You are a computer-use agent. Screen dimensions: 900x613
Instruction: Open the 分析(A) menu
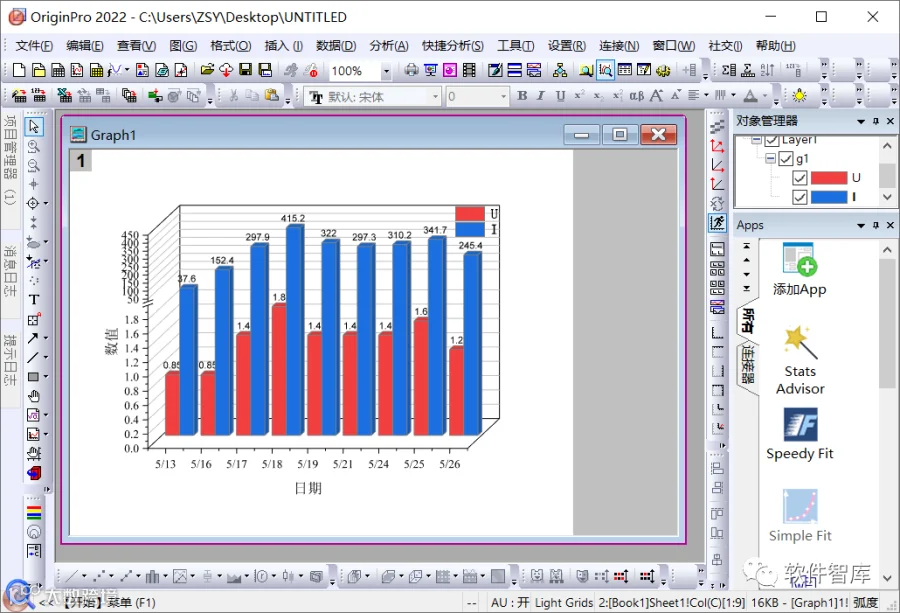(389, 45)
